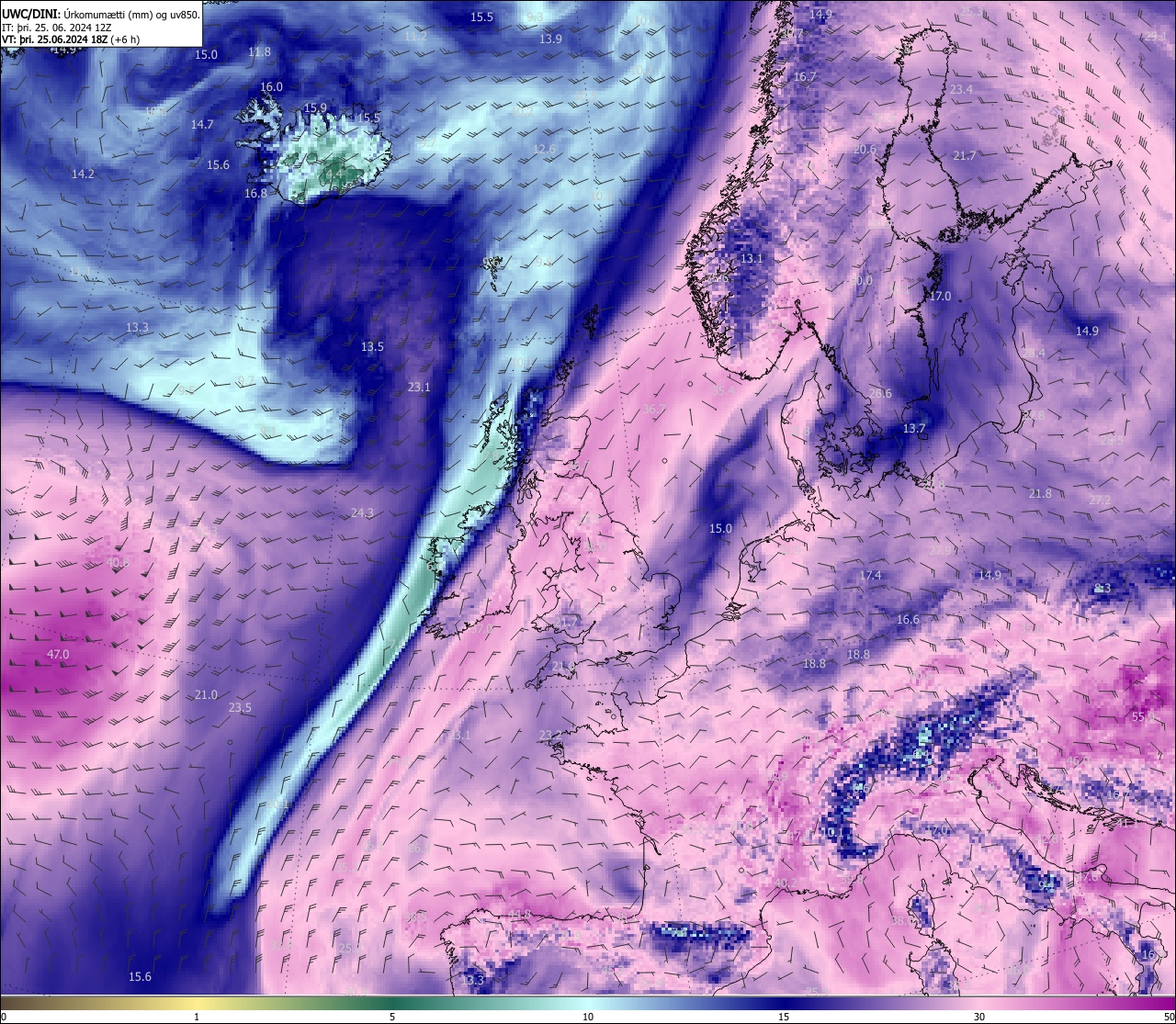This screenshot has height=1024, width=1176.
Task: Click the '1' tick on the color scale
Action: (x=197, y=1016)
